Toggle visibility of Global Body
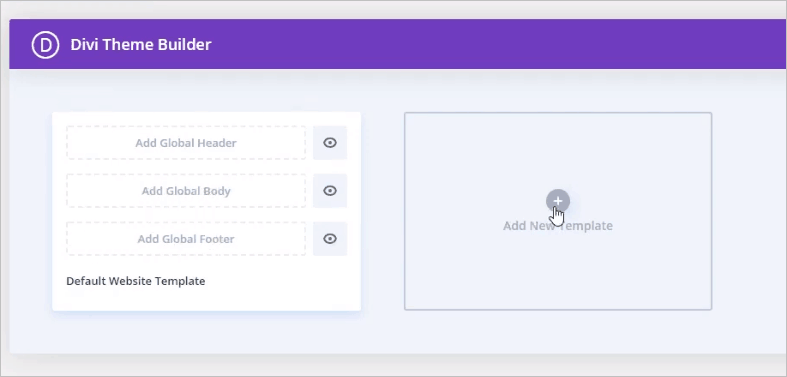The width and height of the screenshot is (787, 377). tap(330, 191)
